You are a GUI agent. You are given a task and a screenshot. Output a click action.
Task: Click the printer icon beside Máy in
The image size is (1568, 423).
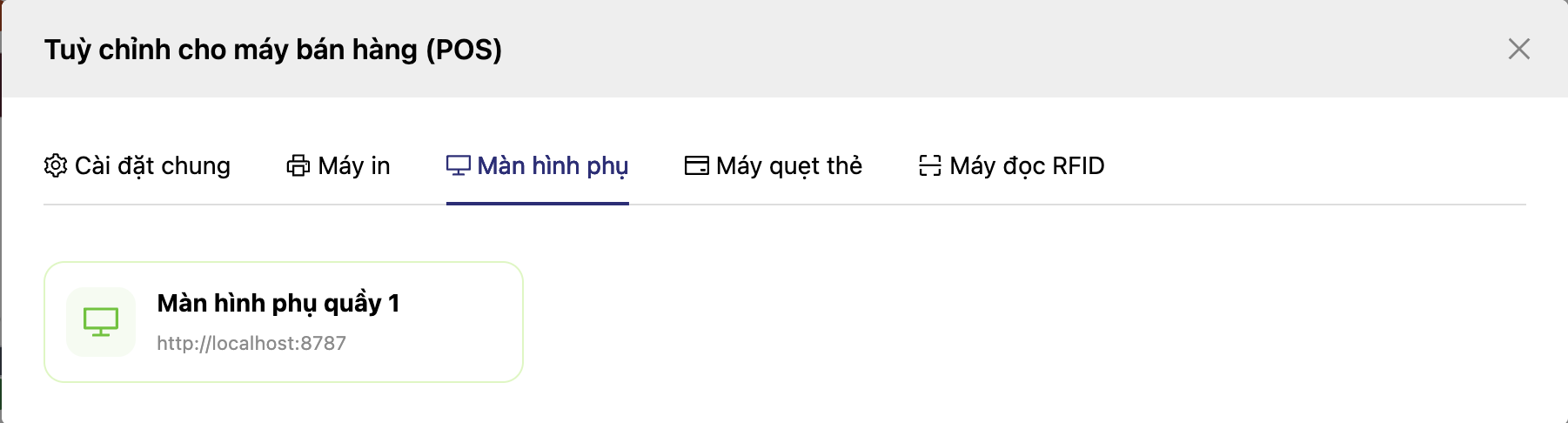point(298,165)
